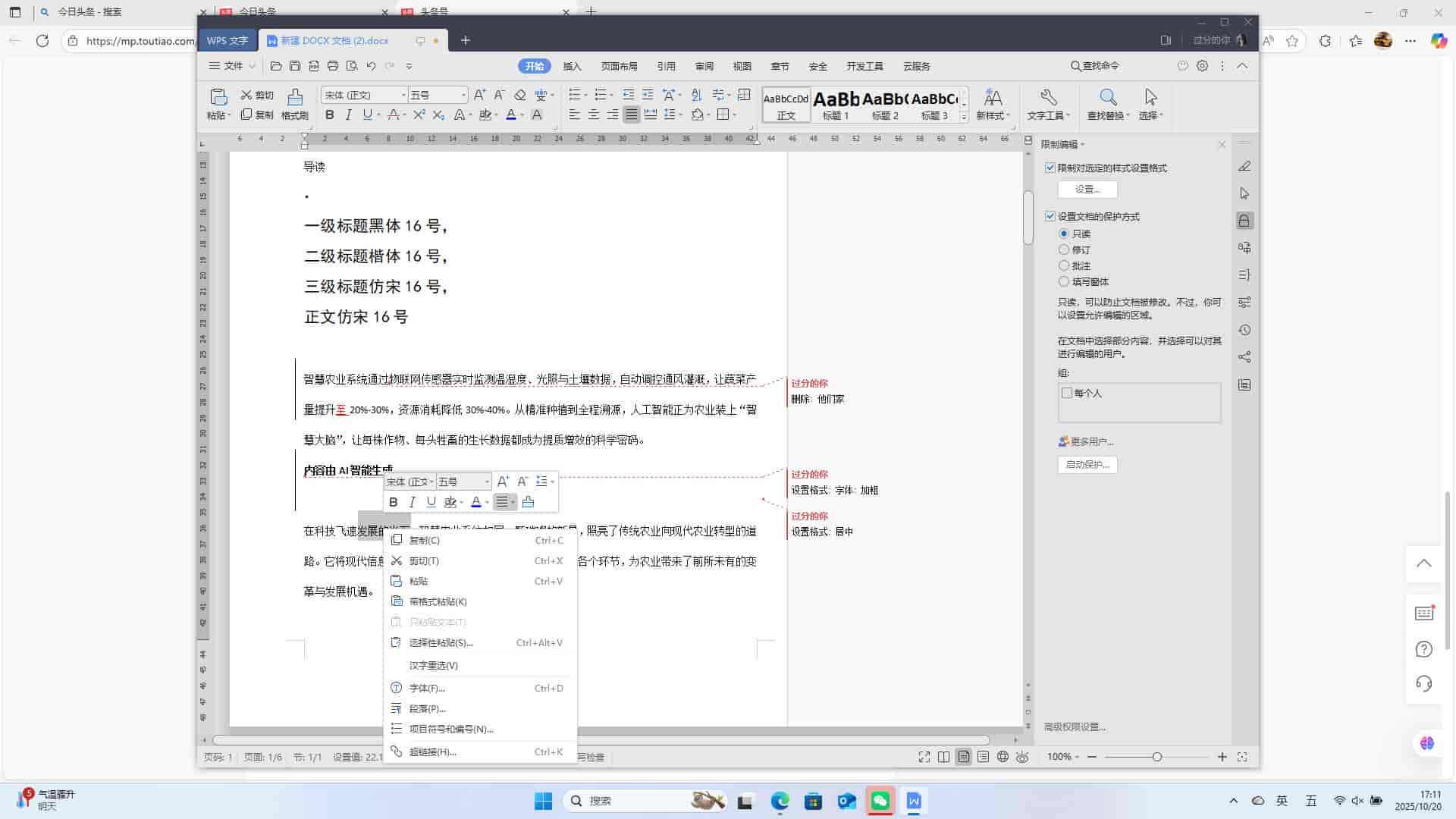The height and width of the screenshot is (819, 1456).
Task: Open the font name dropdown in ribbon
Action: click(x=403, y=95)
